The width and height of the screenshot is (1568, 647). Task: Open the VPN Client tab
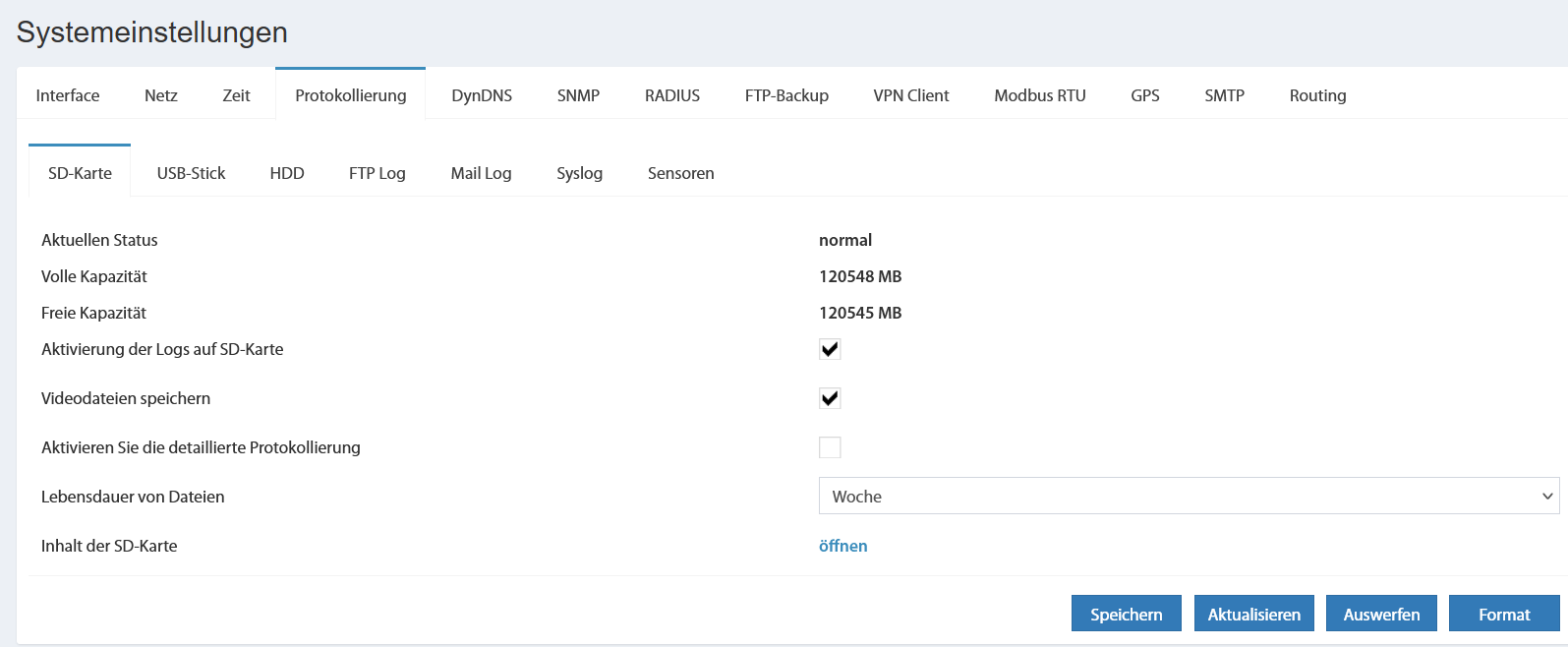(911, 95)
